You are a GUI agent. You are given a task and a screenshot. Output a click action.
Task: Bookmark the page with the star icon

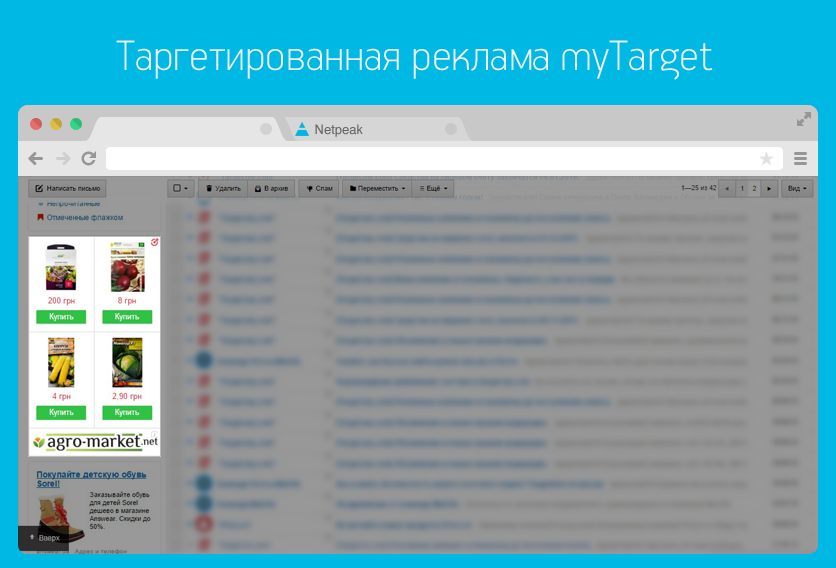click(x=766, y=158)
